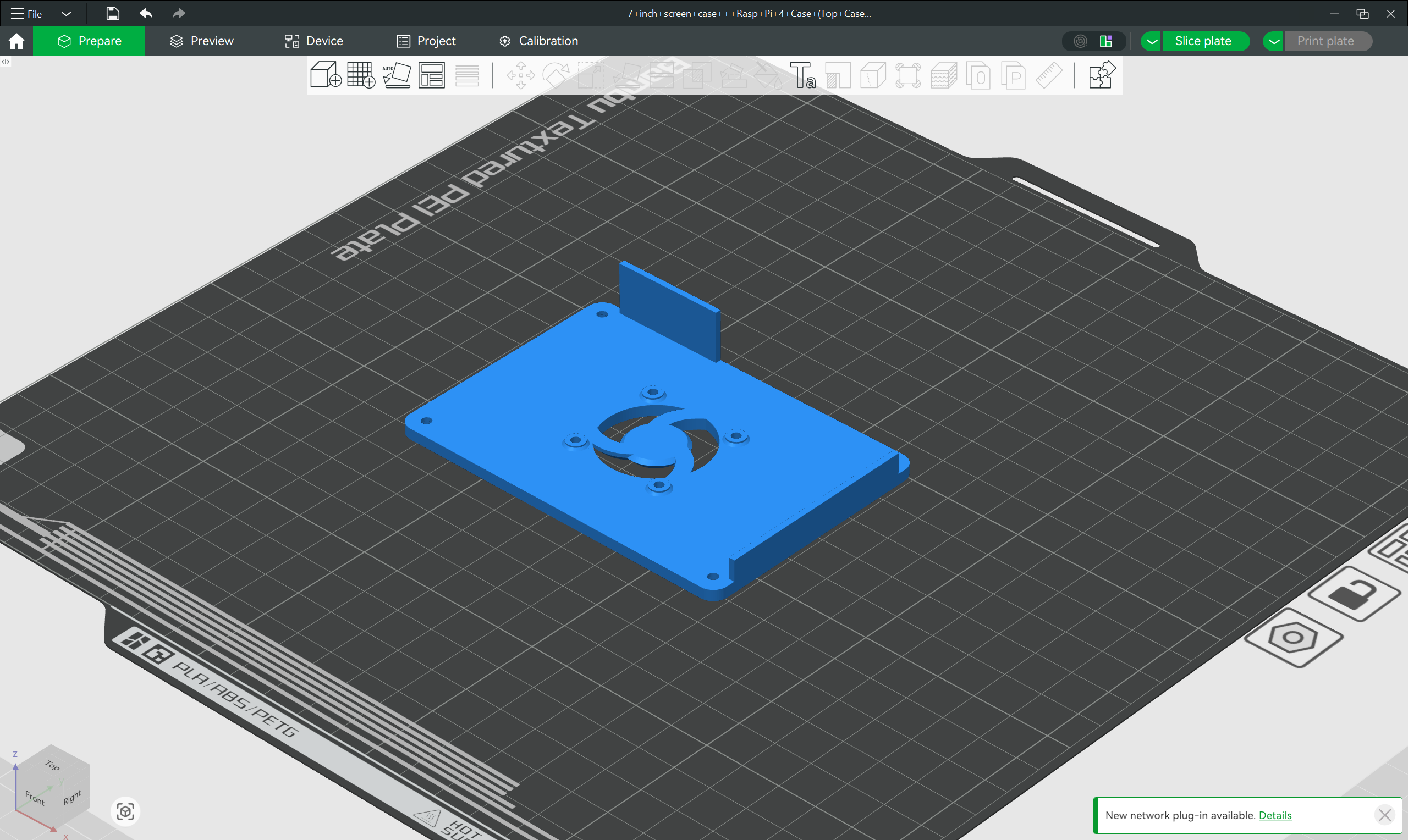The image size is (1408, 840).
Task: Click the Auto orient icon
Action: pyautogui.click(x=397, y=75)
